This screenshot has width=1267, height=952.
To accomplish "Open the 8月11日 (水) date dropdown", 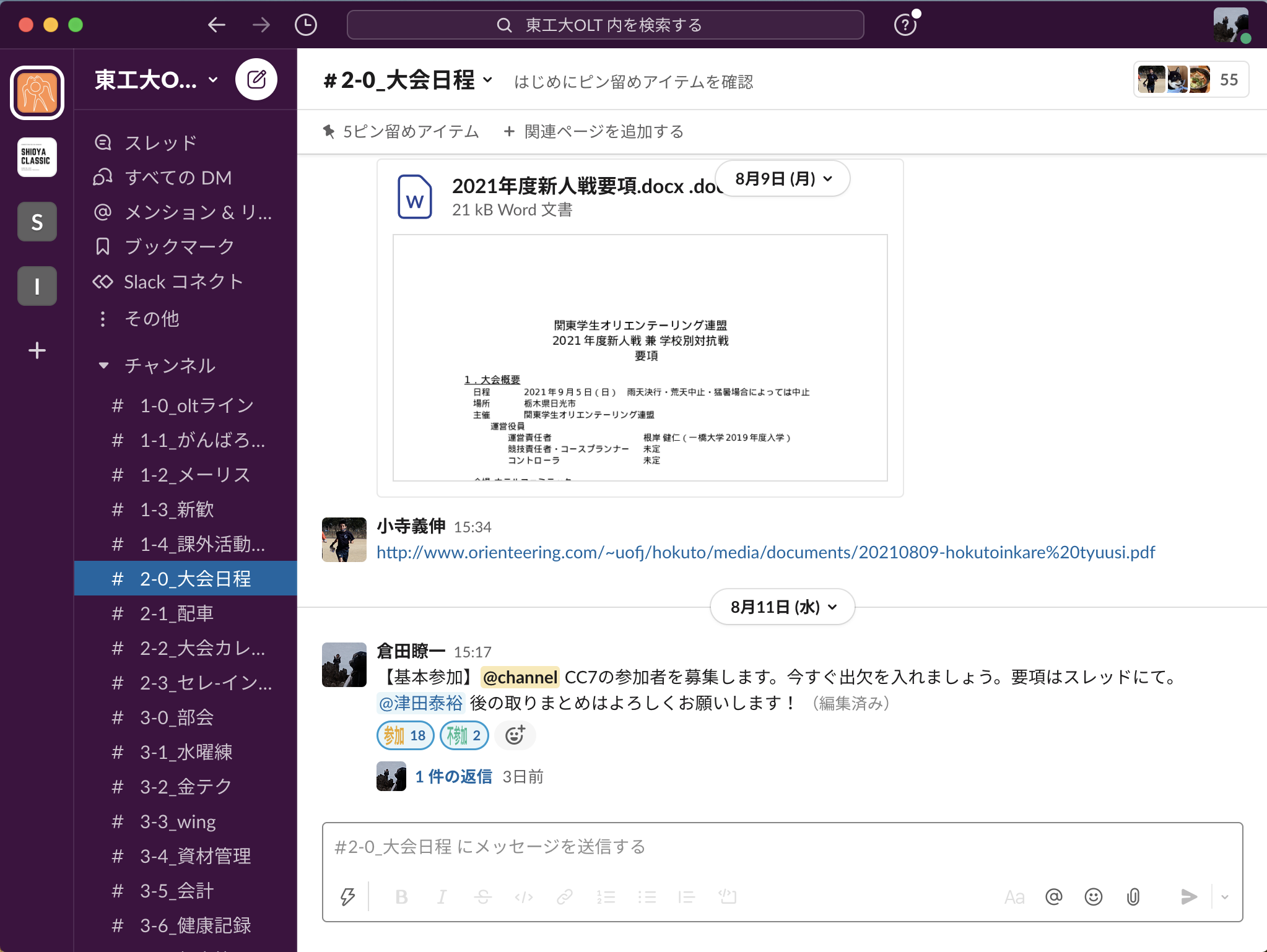I will pyautogui.click(x=783, y=607).
